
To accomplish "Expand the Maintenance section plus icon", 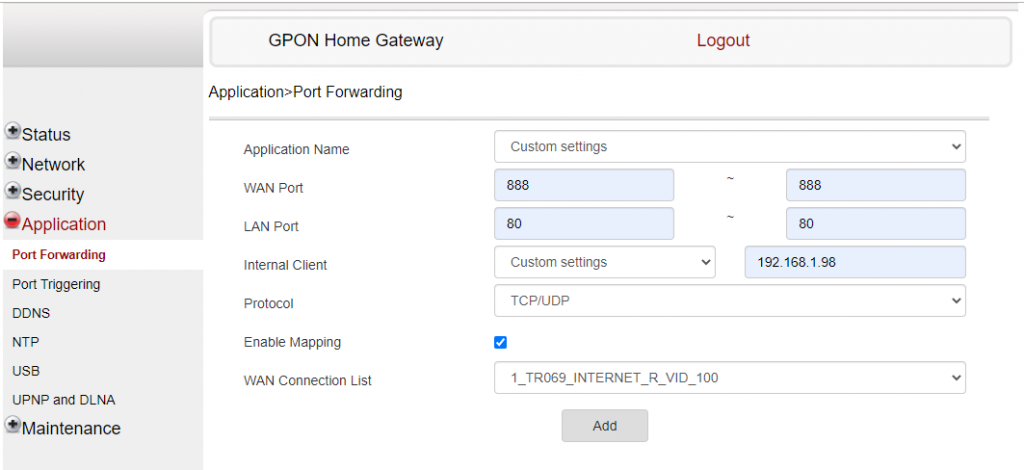I will 12,425.
